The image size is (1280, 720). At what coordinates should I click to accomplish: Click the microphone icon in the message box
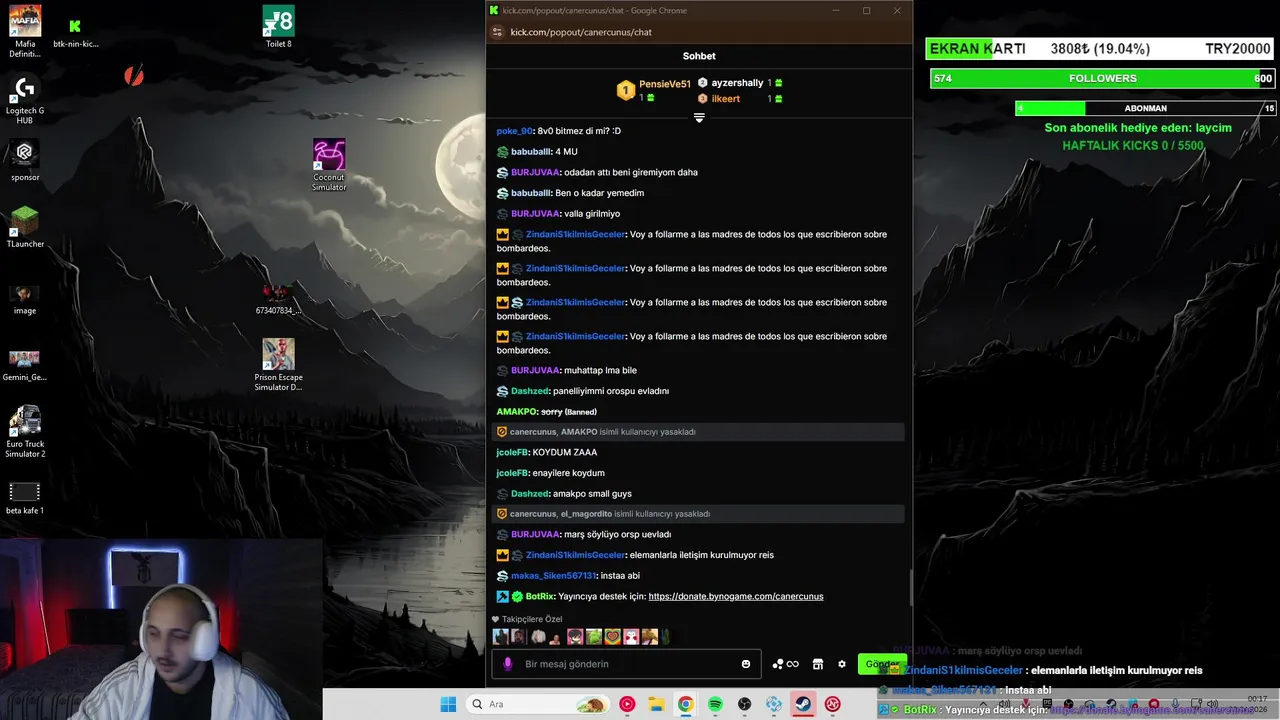(508, 664)
